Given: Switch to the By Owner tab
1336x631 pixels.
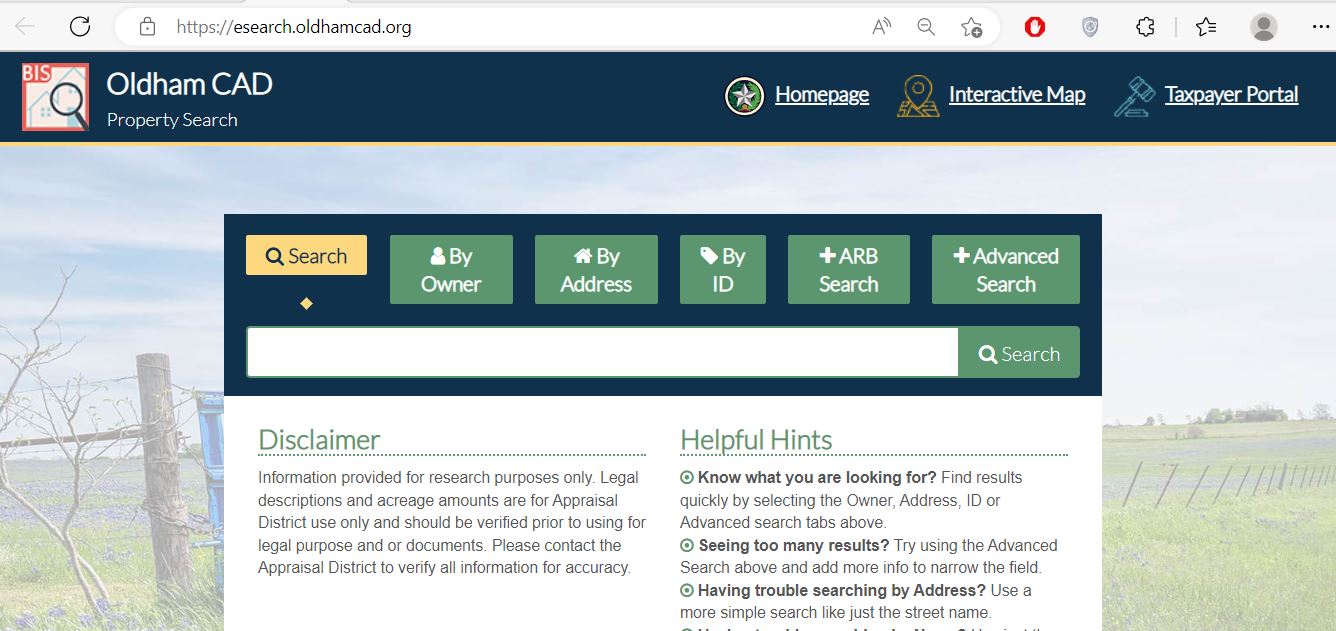Looking at the screenshot, I should click(451, 270).
